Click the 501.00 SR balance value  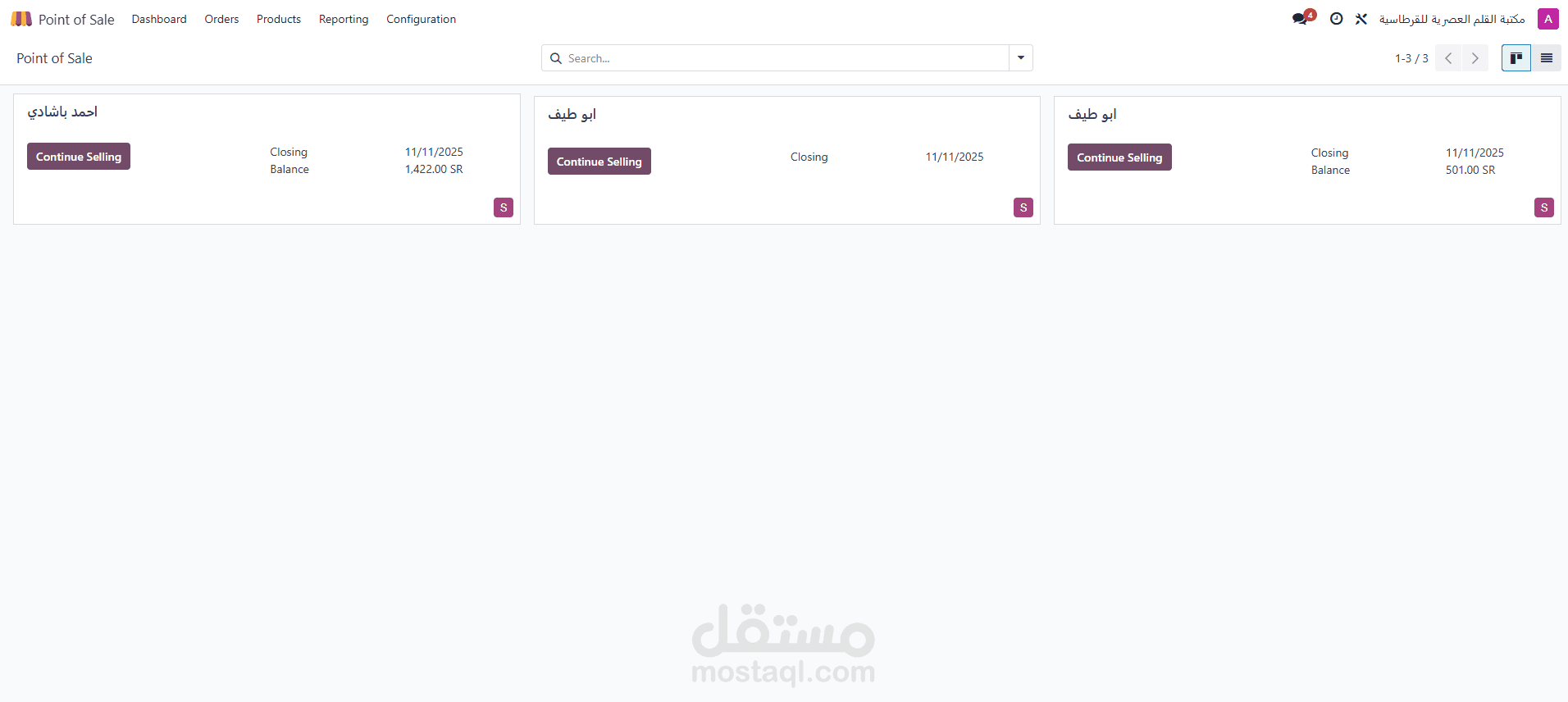coord(1470,170)
